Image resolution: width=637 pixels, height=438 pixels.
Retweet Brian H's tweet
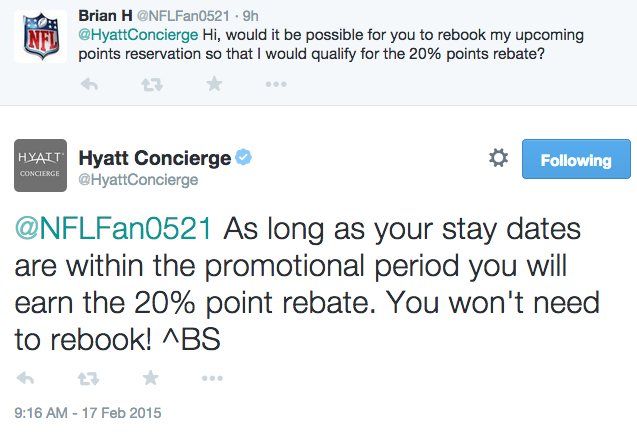pyautogui.click(x=152, y=85)
